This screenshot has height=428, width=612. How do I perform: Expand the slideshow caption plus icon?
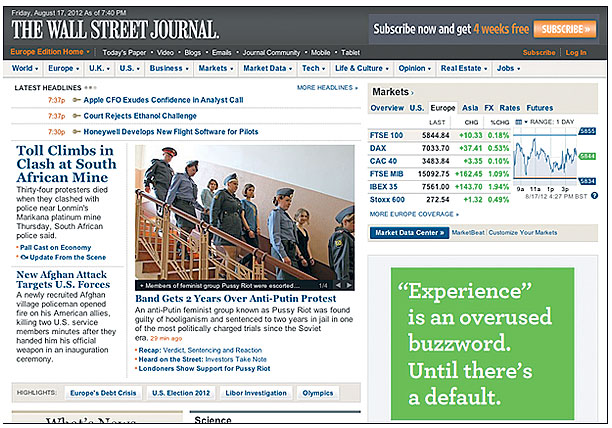pos(141,286)
